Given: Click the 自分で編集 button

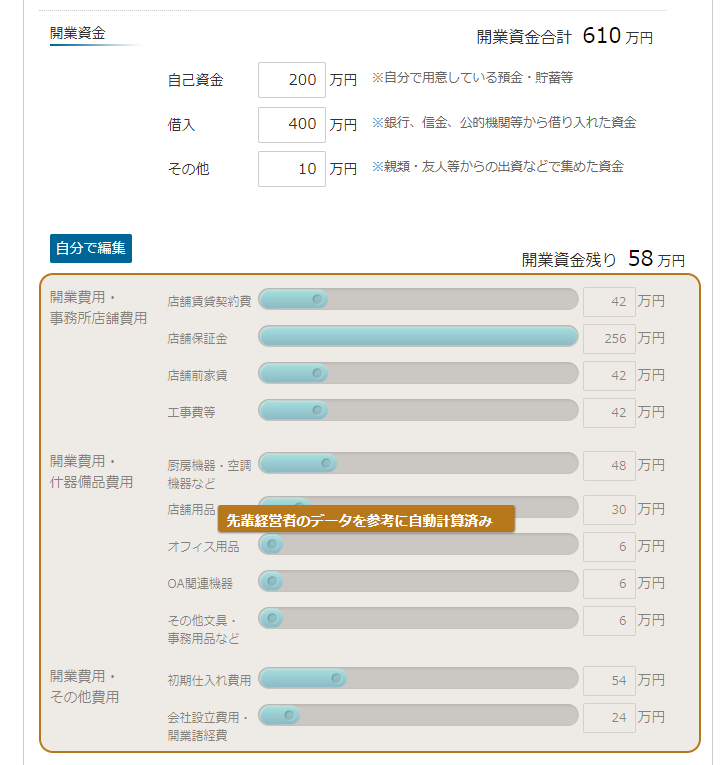Looking at the screenshot, I should (x=91, y=248).
